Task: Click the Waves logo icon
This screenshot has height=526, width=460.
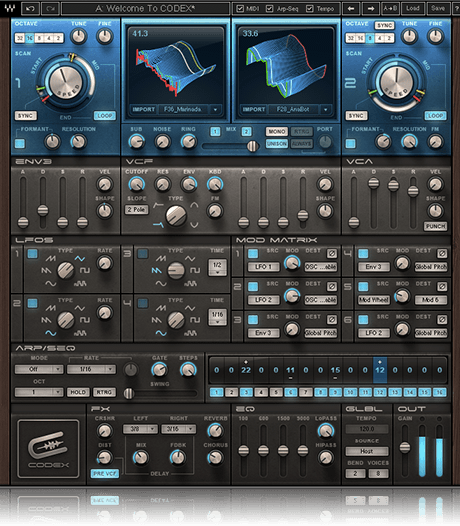Action: point(9,8)
